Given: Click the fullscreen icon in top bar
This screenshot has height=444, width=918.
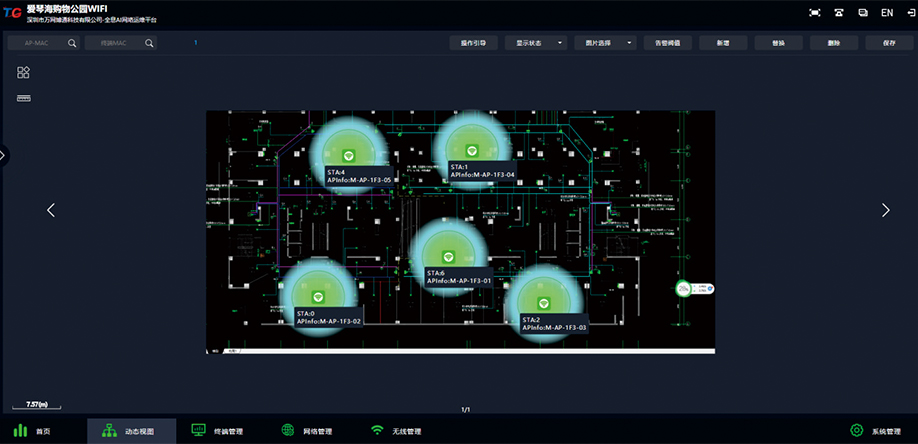Looking at the screenshot, I should tap(814, 13).
